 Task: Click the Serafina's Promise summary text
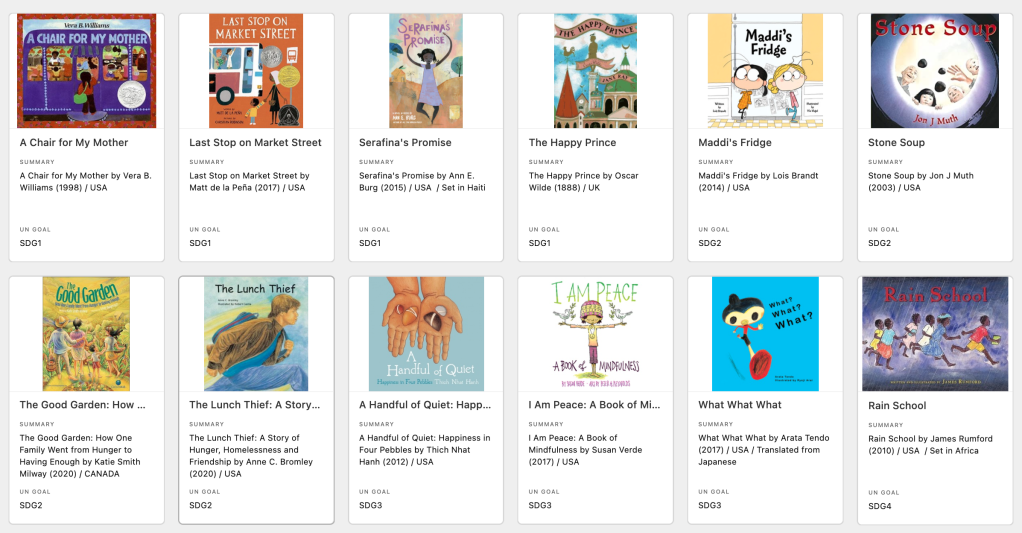click(x=422, y=182)
